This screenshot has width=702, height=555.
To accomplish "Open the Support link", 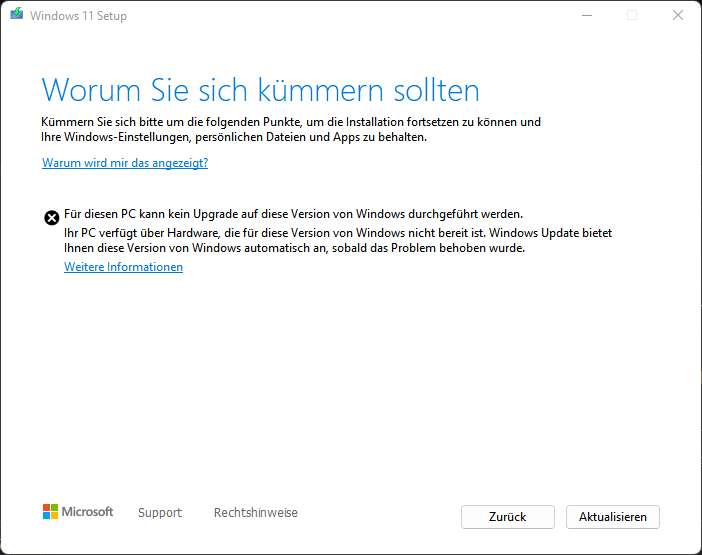I will point(160,512).
